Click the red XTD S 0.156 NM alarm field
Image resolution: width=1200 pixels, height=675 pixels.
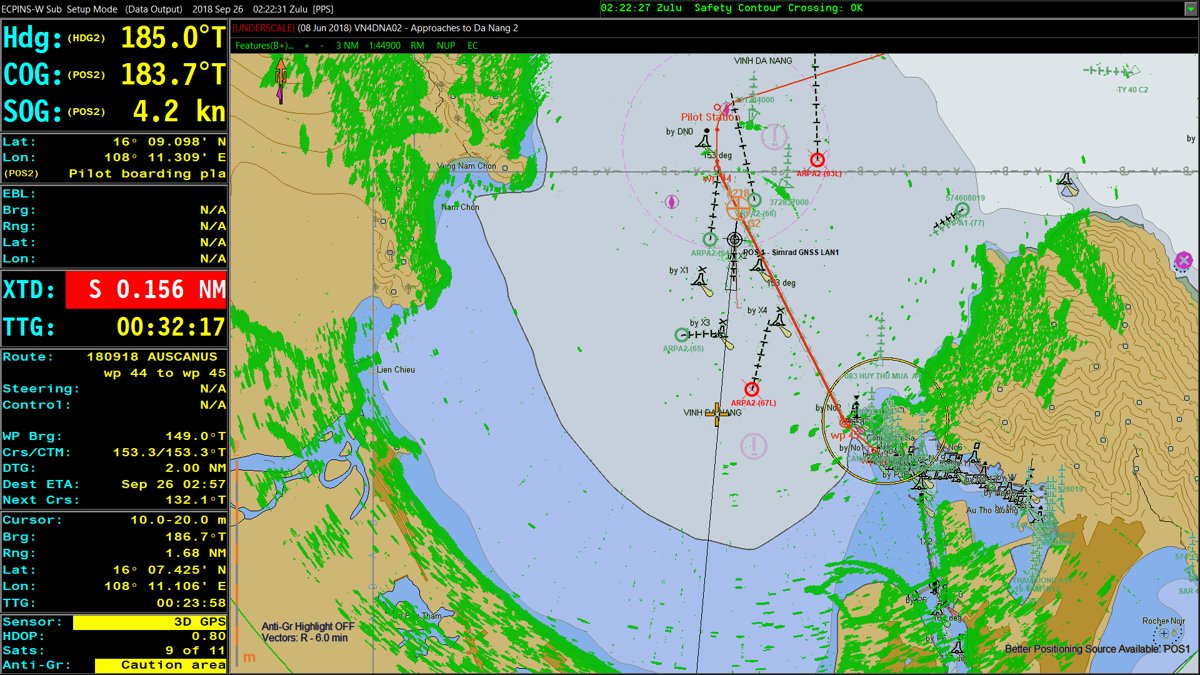[x=146, y=290]
